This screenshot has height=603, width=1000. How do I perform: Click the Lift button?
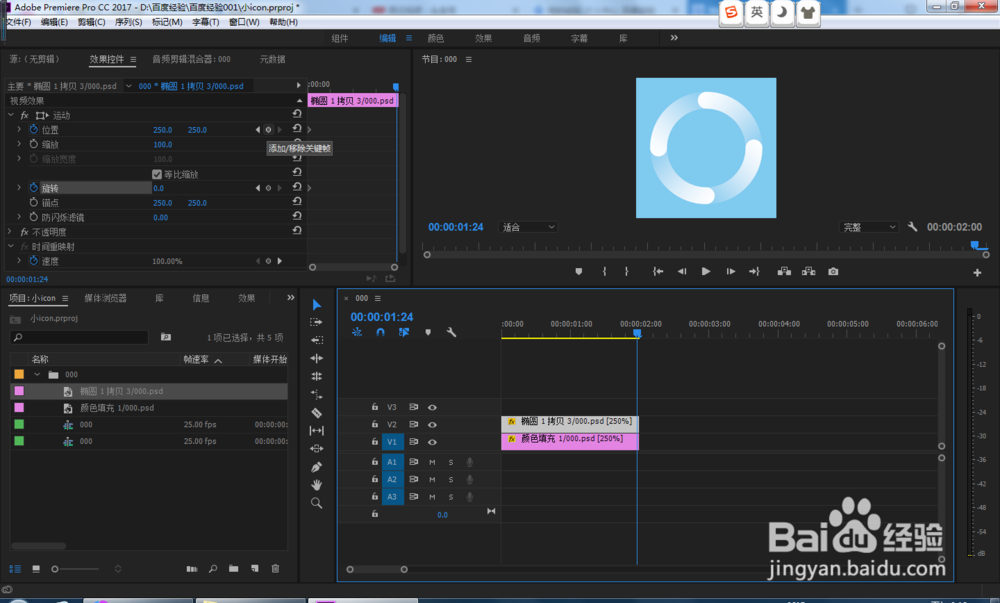point(784,272)
